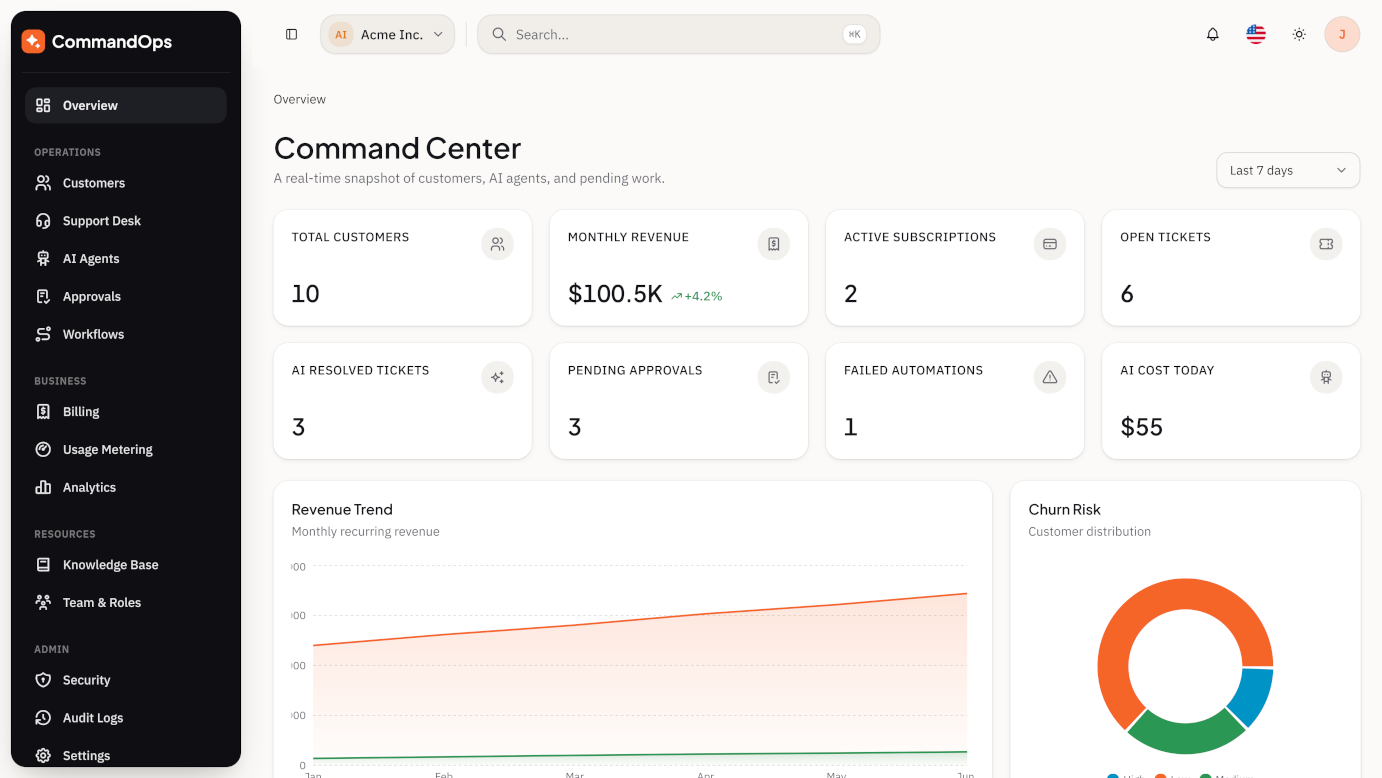Click the Active Subscriptions card icon
This screenshot has height=778, width=1382.
pyautogui.click(x=1050, y=244)
